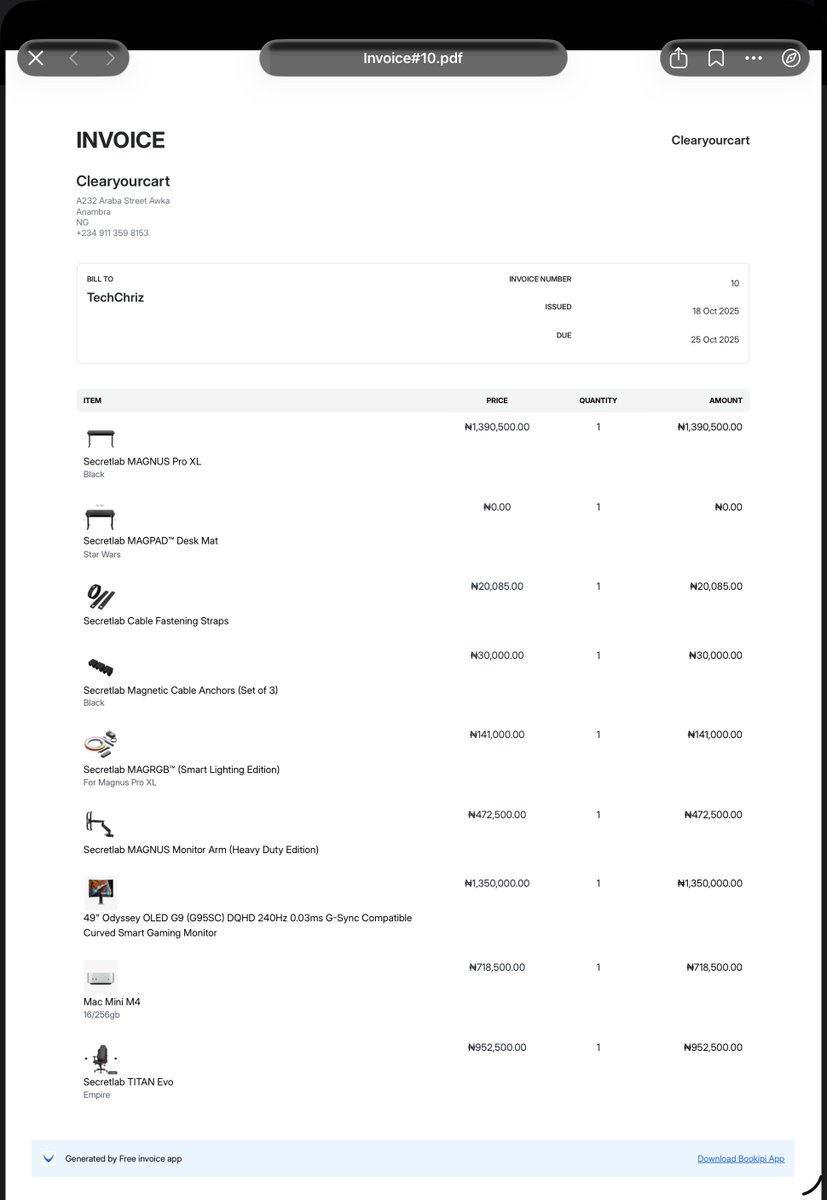
Task: Click the AMOUNT column header
Action: click(x=726, y=400)
